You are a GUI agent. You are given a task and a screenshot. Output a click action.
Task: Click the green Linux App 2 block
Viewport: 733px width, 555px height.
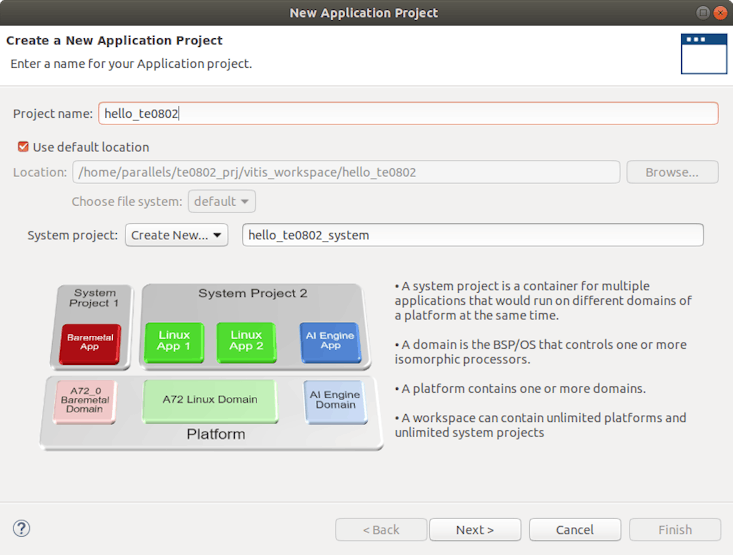(x=246, y=341)
